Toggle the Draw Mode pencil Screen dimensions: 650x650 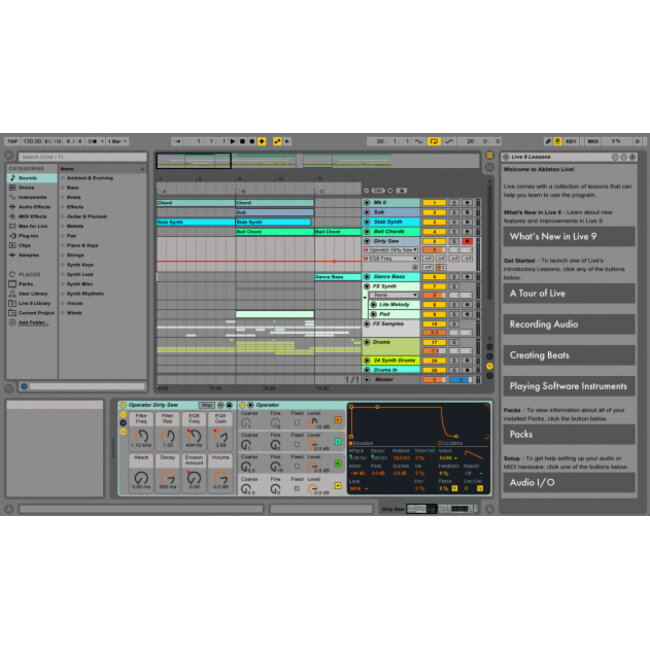point(548,141)
